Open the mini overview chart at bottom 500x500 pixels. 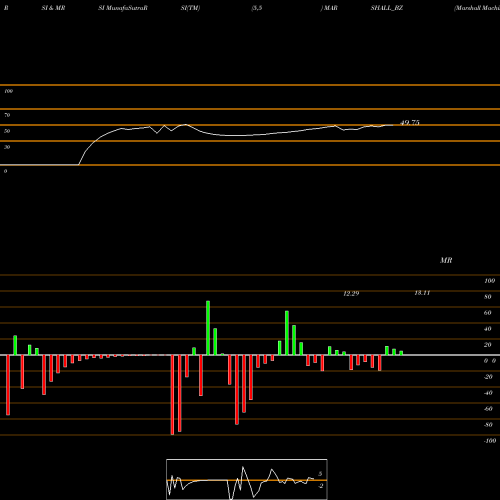pyautogui.click(x=247, y=479)
